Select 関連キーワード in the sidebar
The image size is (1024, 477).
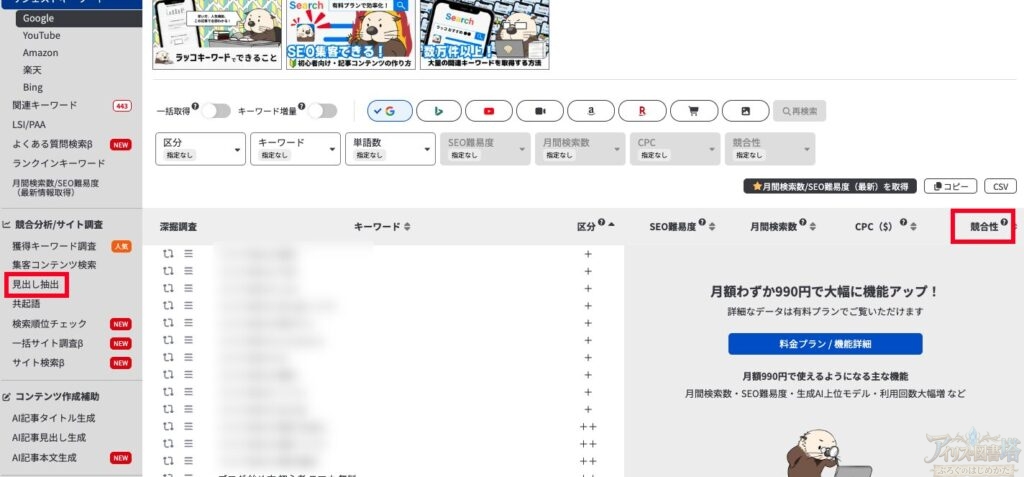[x=45, y=105]
